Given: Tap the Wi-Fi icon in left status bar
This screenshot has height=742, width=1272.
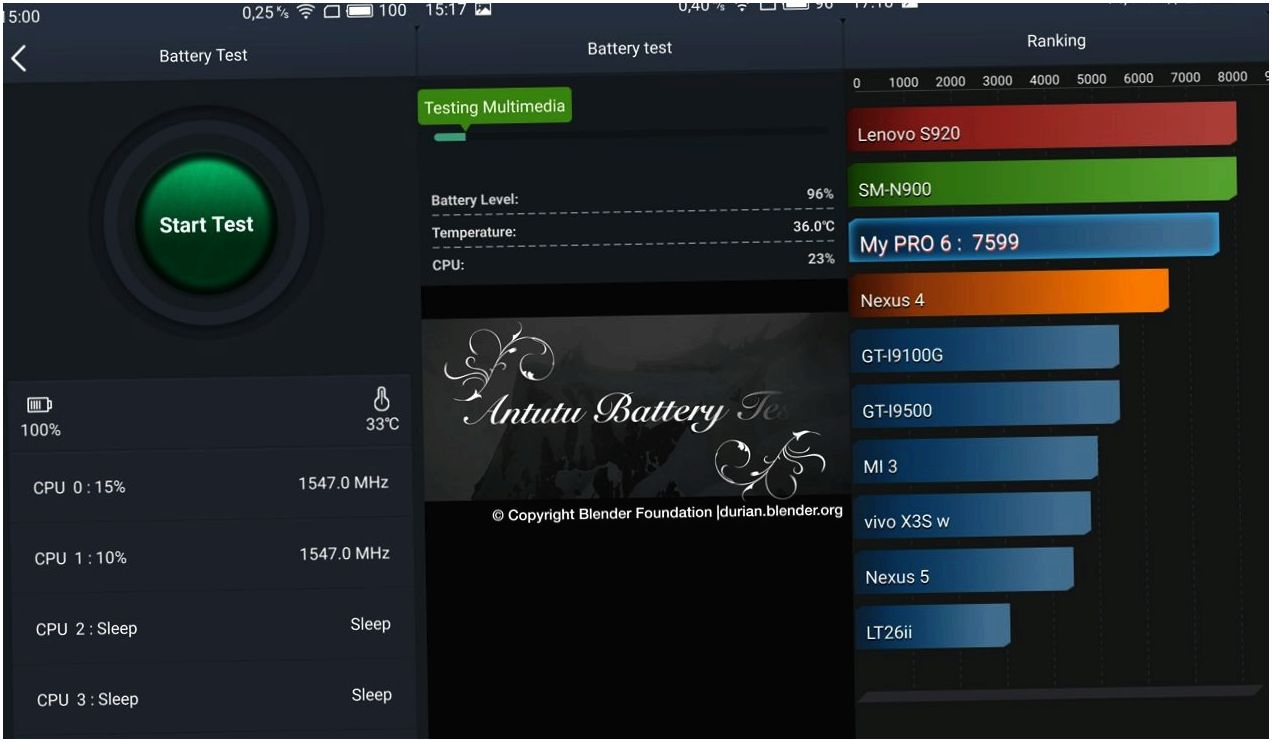Looking at the screenshot, I should tap(306, 12).
